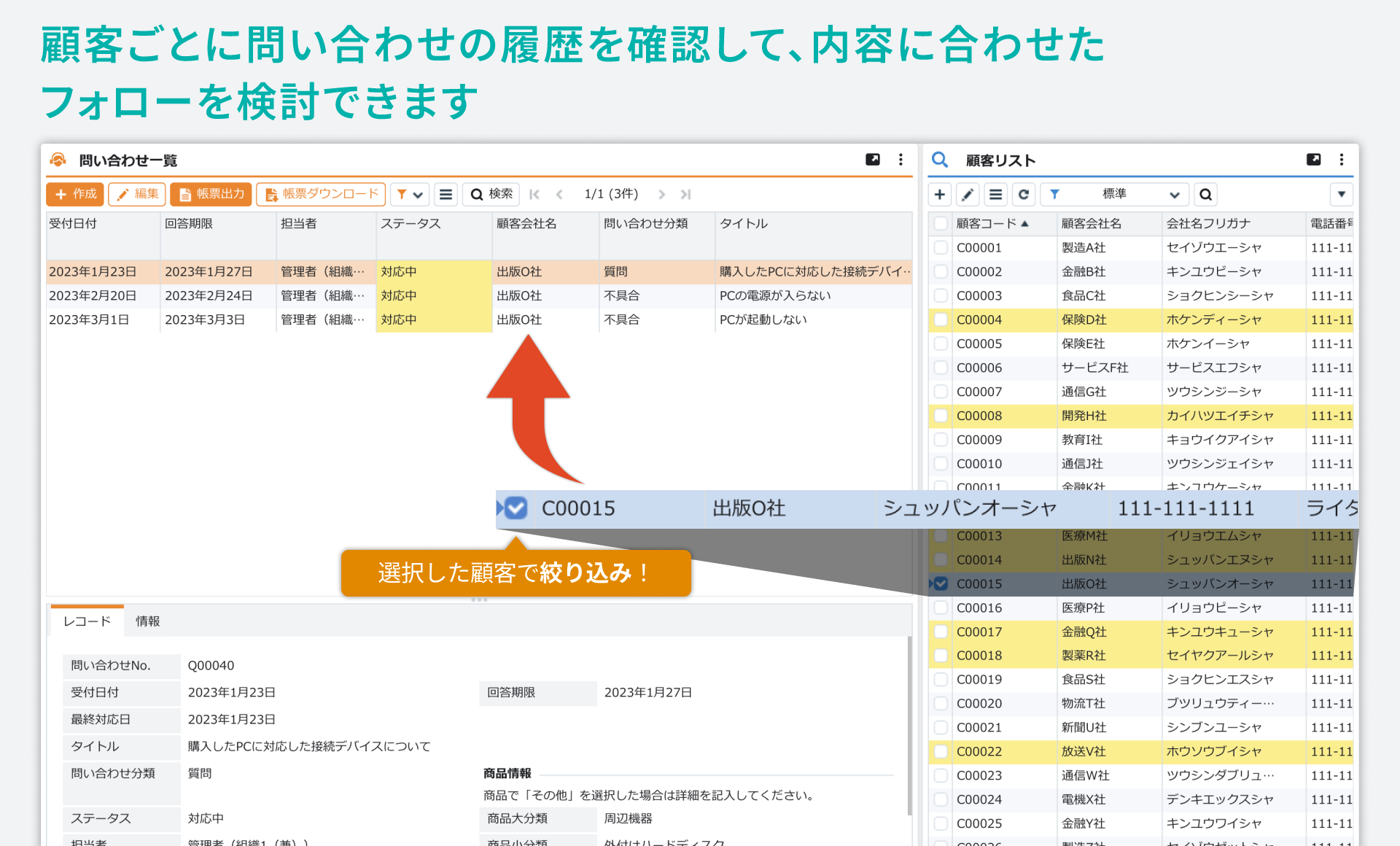Click the plus icon to add a customer

coord(939,194)
